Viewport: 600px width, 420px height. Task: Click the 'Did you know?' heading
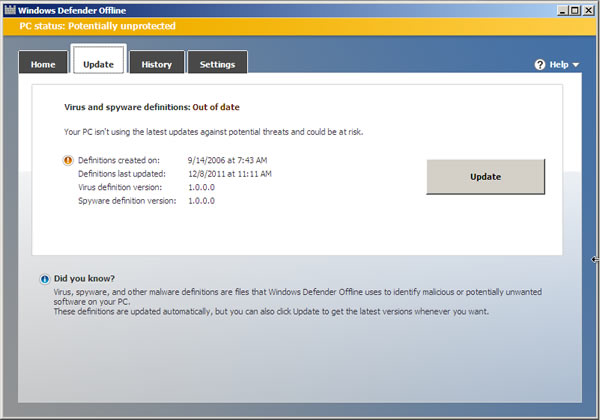tap(84, 278)
